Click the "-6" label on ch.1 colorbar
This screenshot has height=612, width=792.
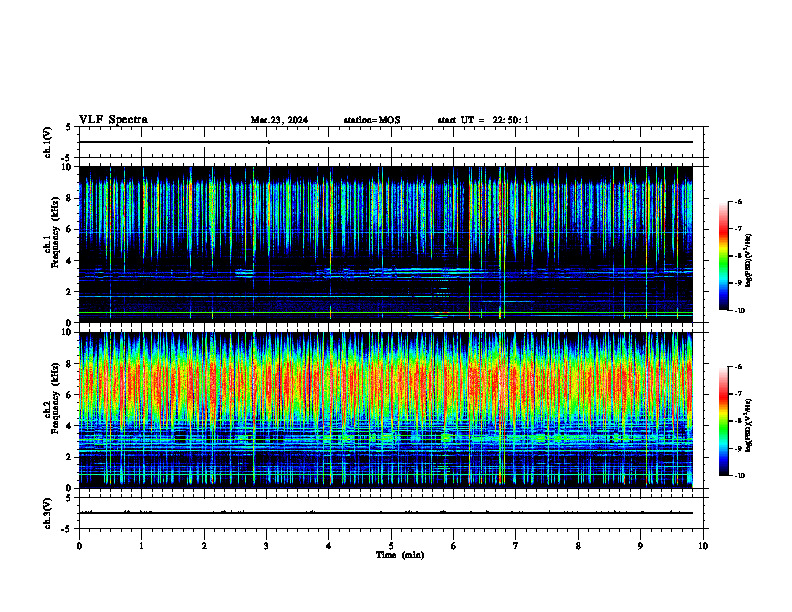[x=738, y=201]
